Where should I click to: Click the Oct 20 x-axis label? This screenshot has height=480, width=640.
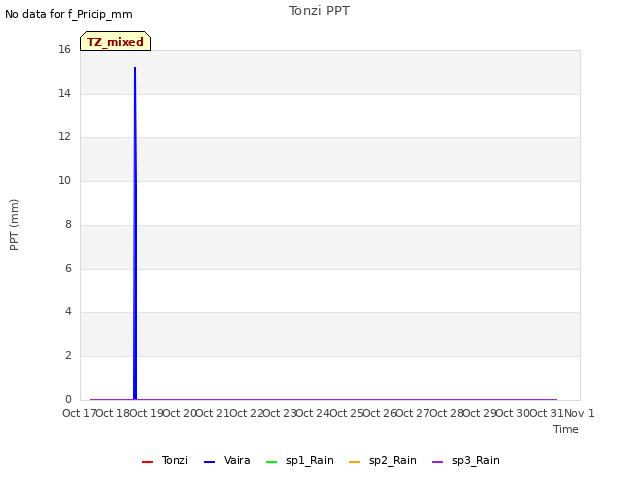tap(180, 413)
